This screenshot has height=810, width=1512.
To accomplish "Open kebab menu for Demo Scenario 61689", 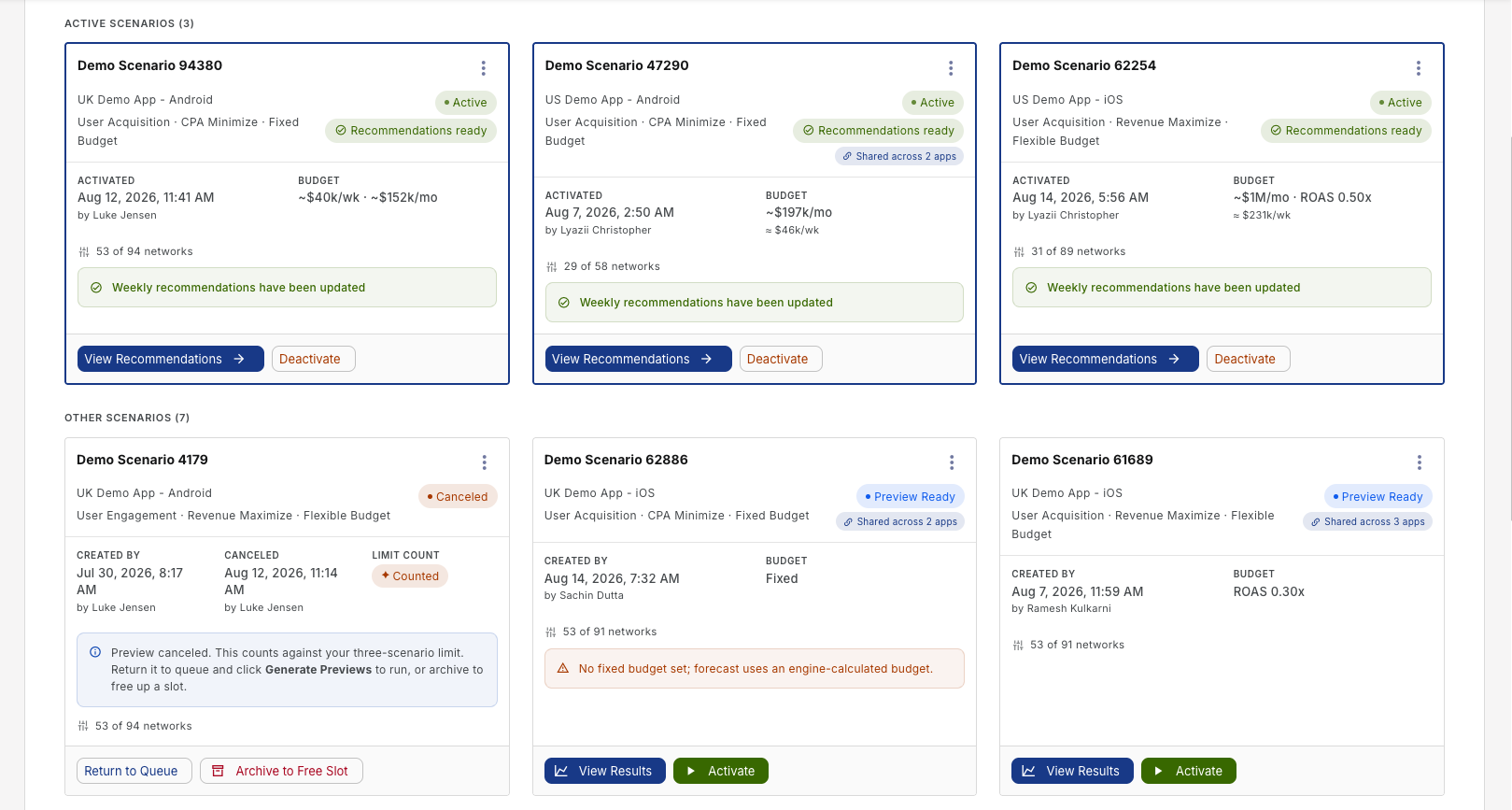I will coord(1419,462).
